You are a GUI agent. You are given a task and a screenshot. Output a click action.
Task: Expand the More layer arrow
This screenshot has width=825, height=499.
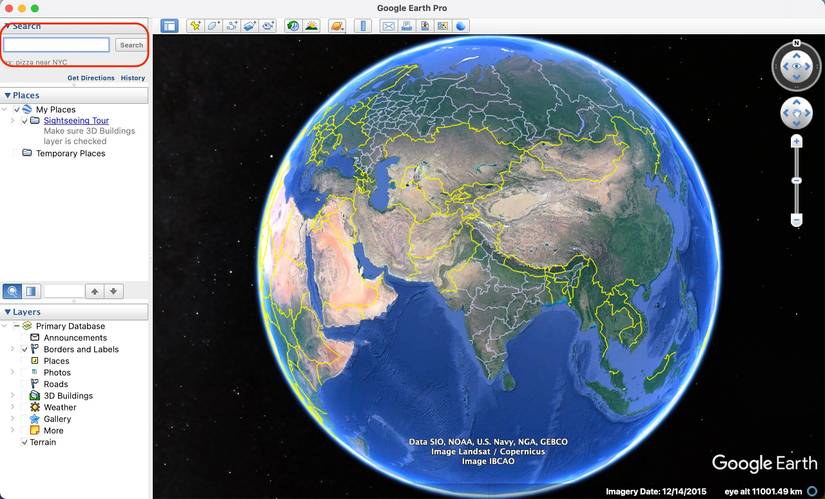coord(13,431)
